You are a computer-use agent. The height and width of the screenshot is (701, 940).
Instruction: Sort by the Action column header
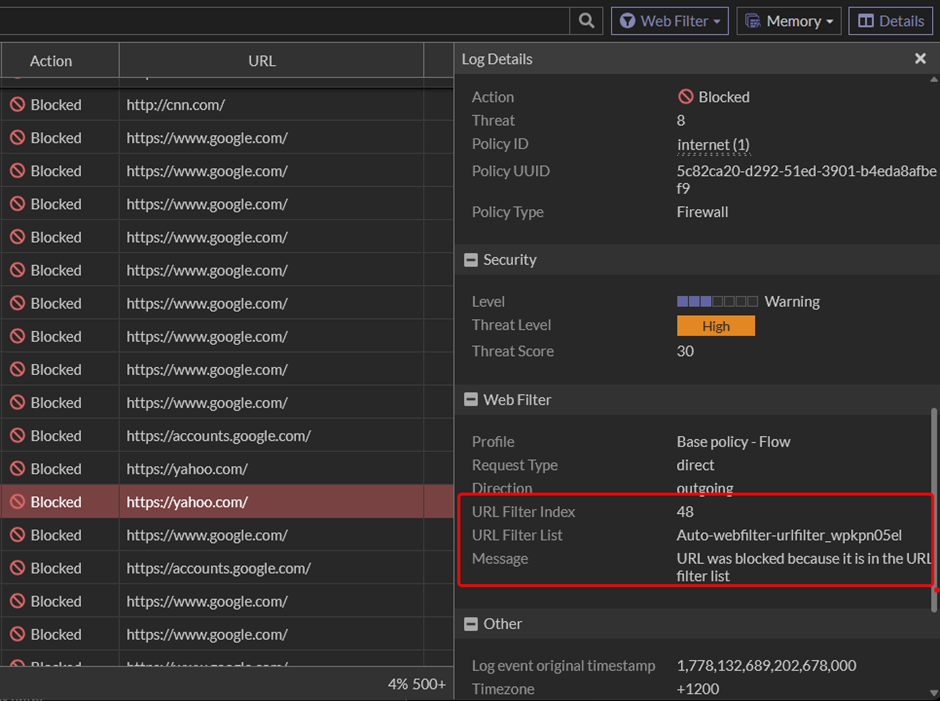[60, 61]
